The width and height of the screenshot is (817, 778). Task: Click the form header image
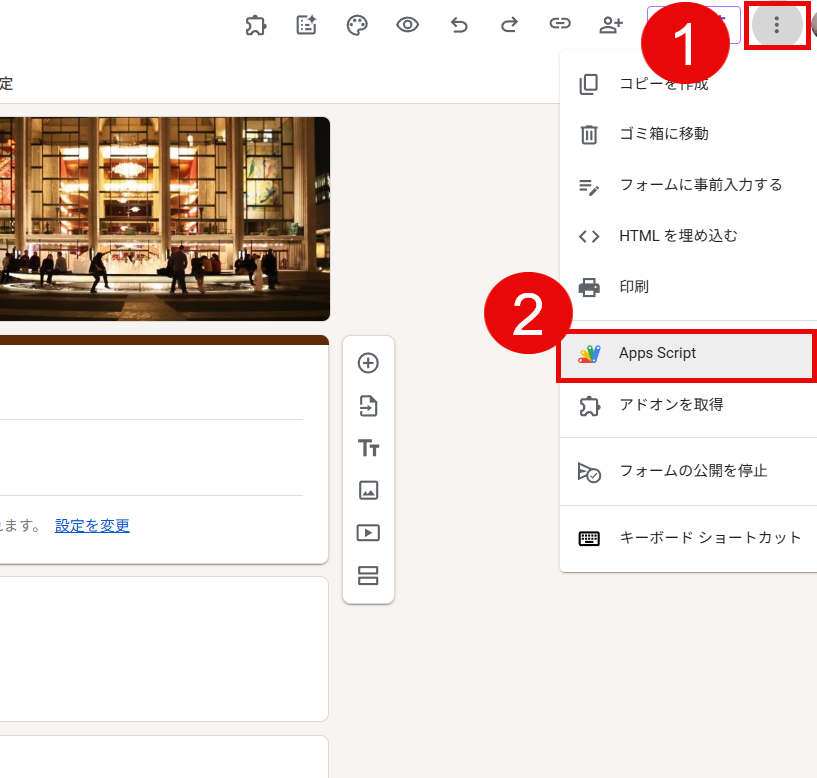(x=164, y=218)
